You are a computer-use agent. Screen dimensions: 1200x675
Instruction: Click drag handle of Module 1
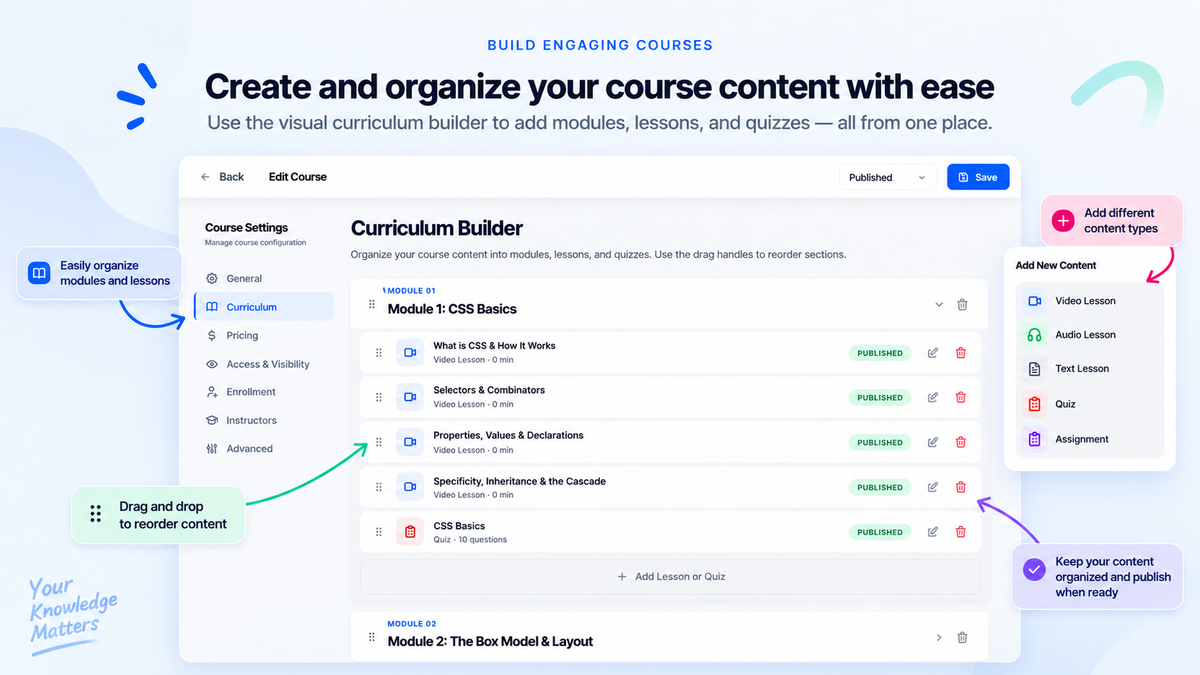[x=372, y=304]
